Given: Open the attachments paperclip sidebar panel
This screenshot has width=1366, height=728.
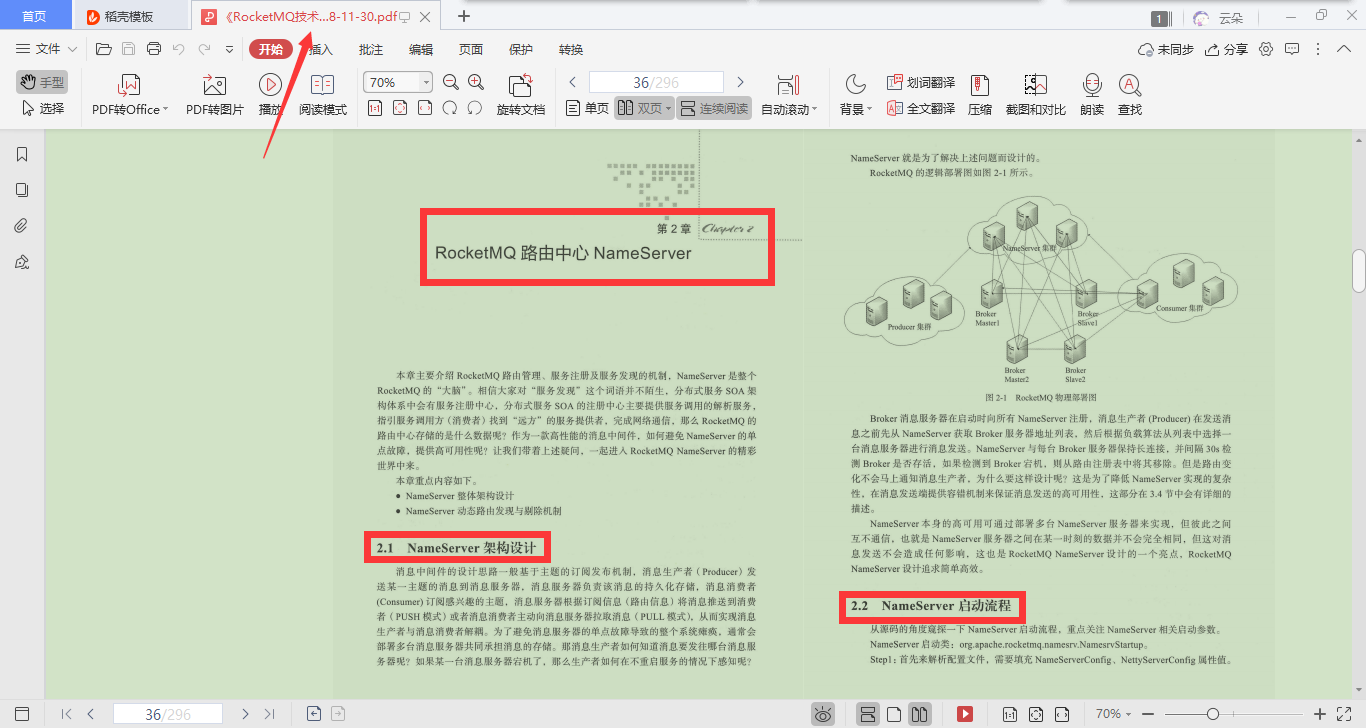Looking at the screenshot, I should click(x=22, y=226).
